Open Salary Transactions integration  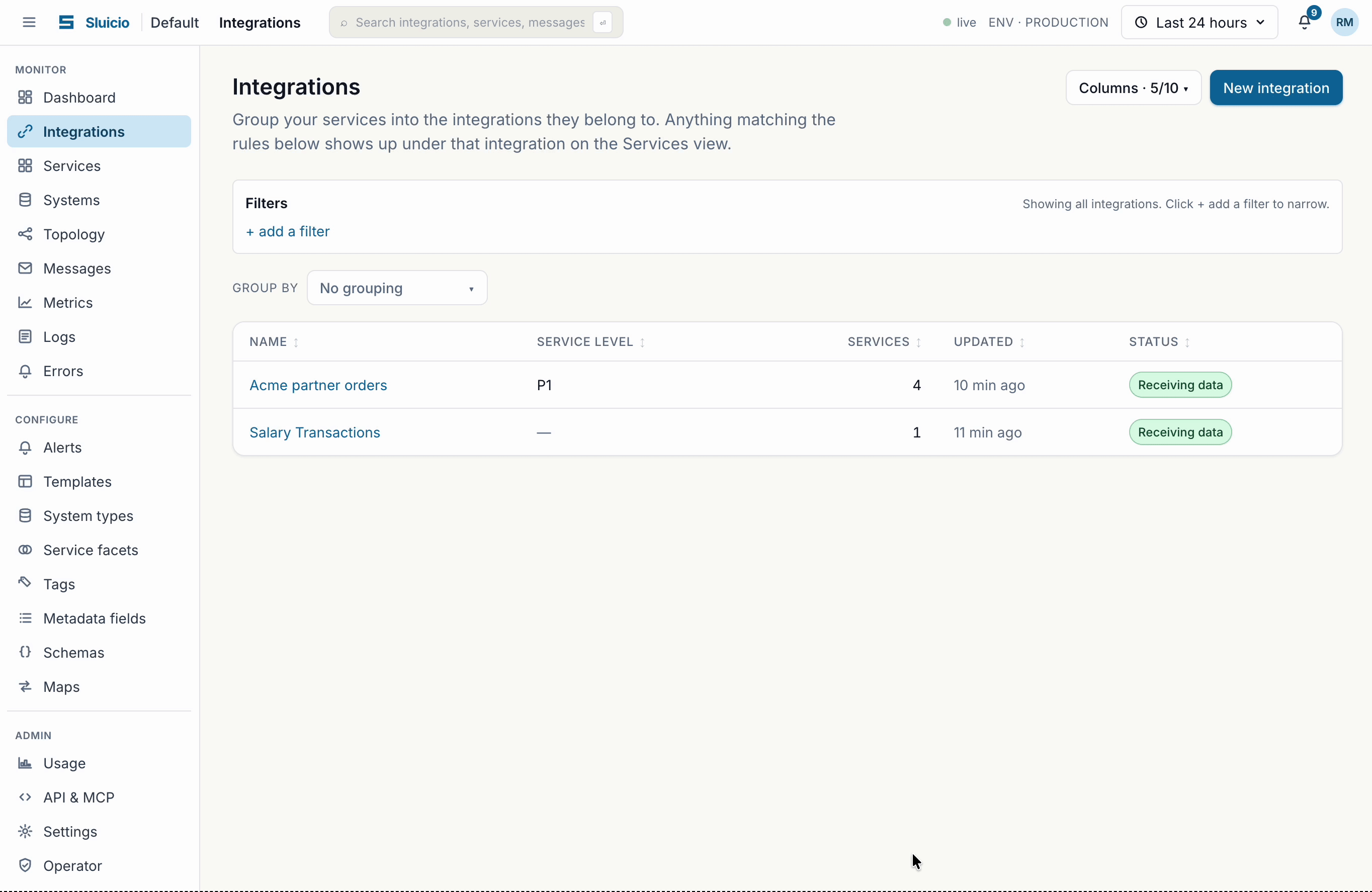(x=315, y=432)
